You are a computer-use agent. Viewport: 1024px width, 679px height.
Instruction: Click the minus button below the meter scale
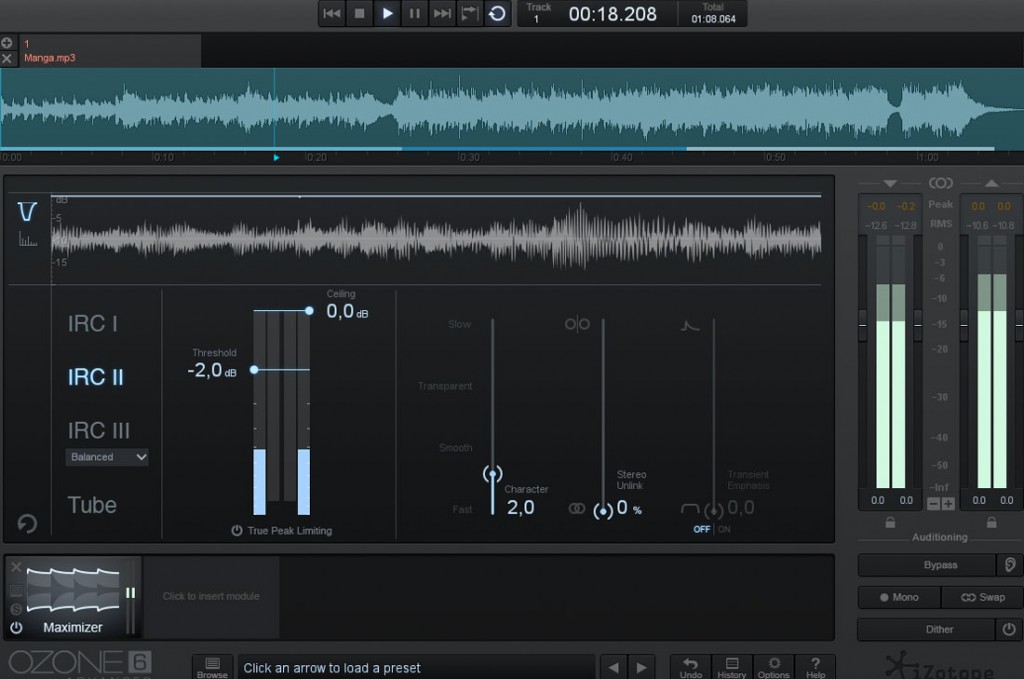[933, 504]
